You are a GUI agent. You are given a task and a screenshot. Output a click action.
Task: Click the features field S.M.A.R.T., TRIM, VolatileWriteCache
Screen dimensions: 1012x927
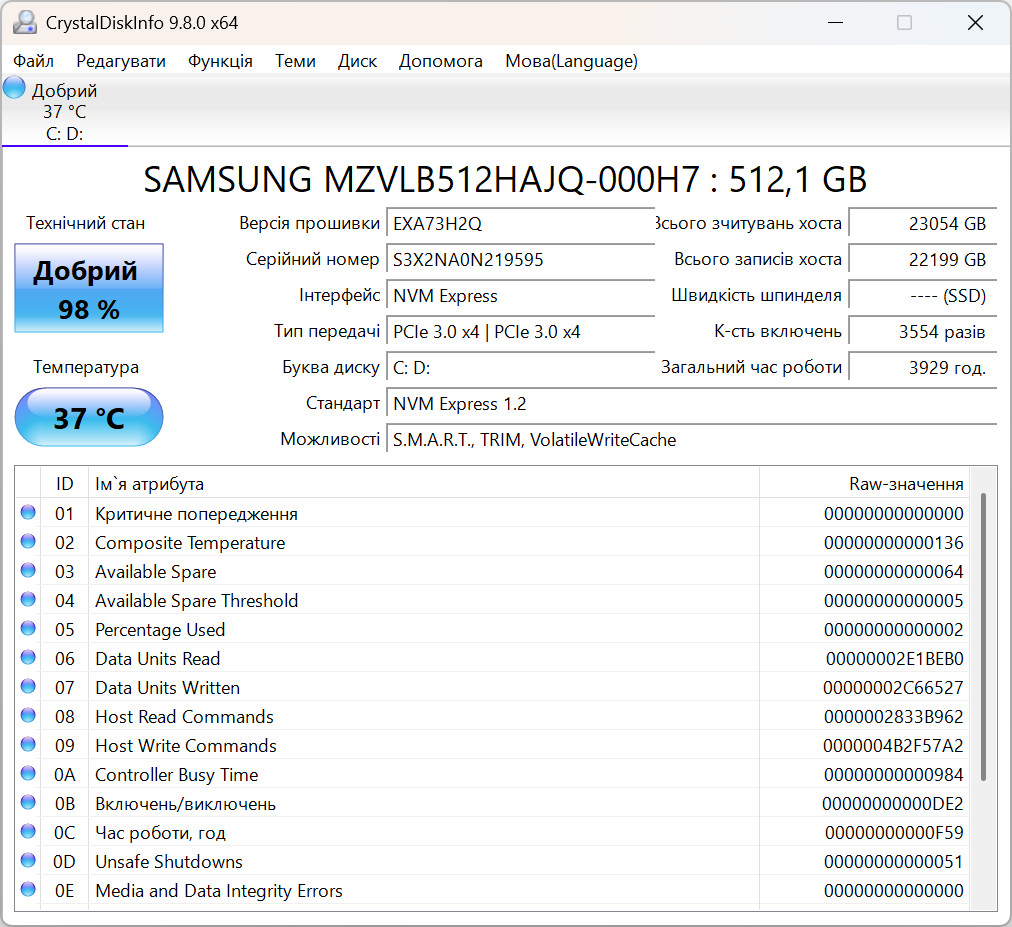pyautogui.click(x=692, y=440)
